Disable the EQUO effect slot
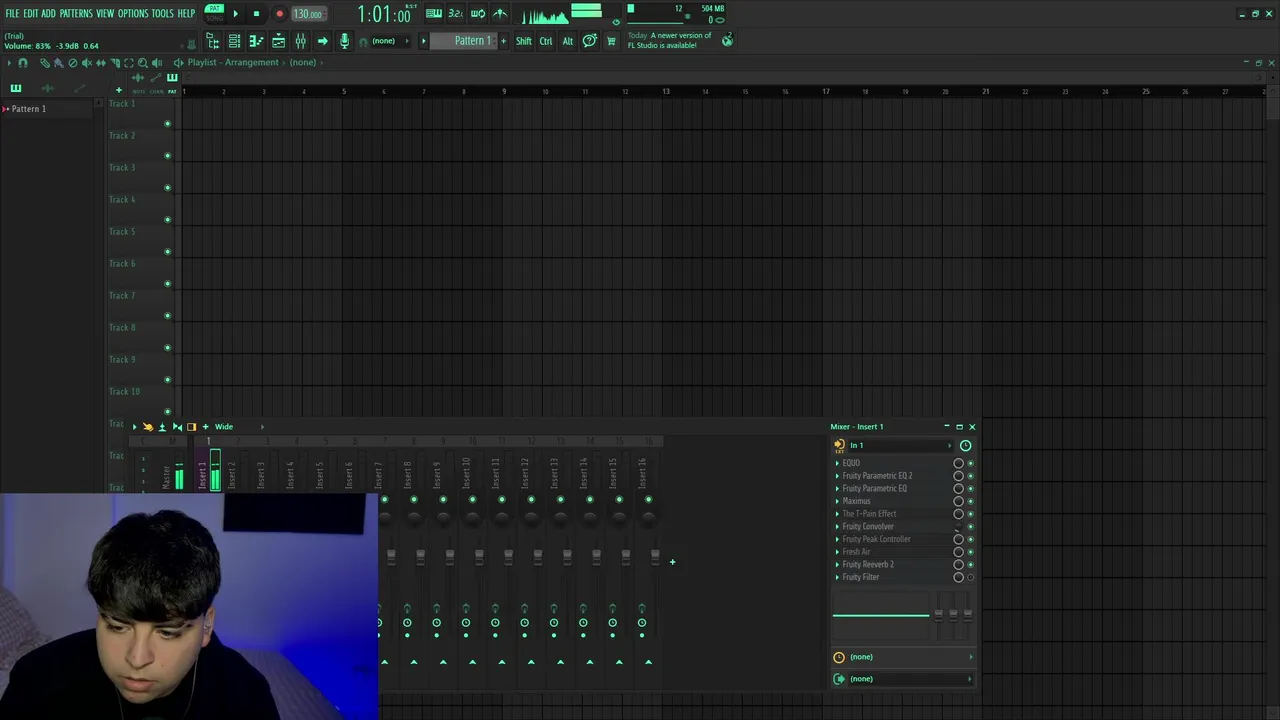Screen dimensions: 1280x720 (x=970, y=463)
